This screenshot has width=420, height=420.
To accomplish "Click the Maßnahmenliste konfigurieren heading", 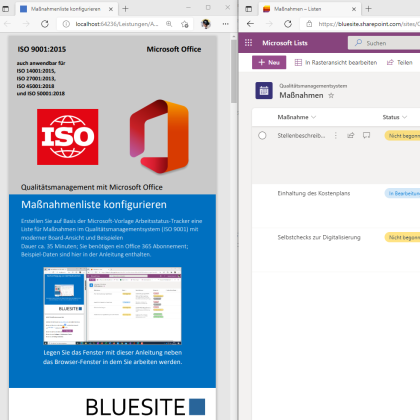I will coord(94,204).
